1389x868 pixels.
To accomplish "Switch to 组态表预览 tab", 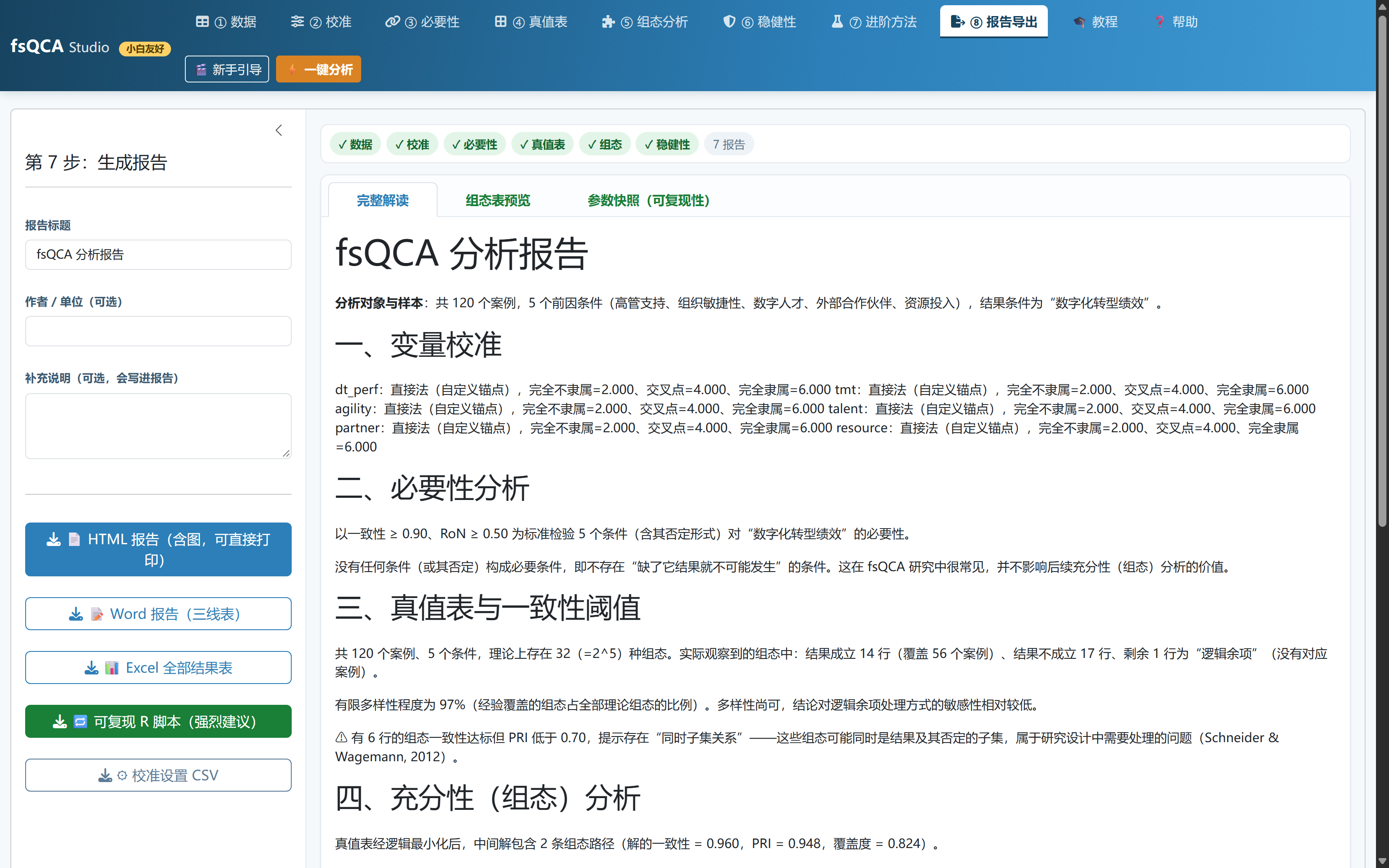I will (497, 201).
